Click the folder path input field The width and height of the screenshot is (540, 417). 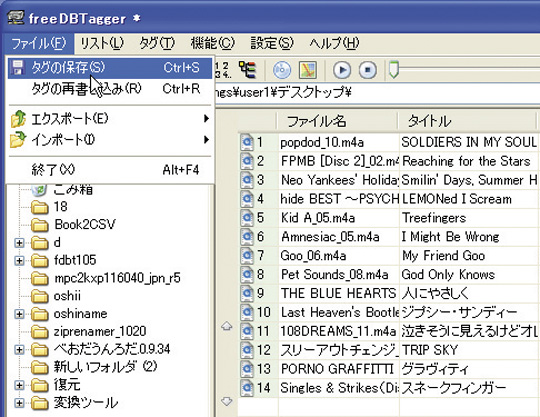[x=377, y=92]
